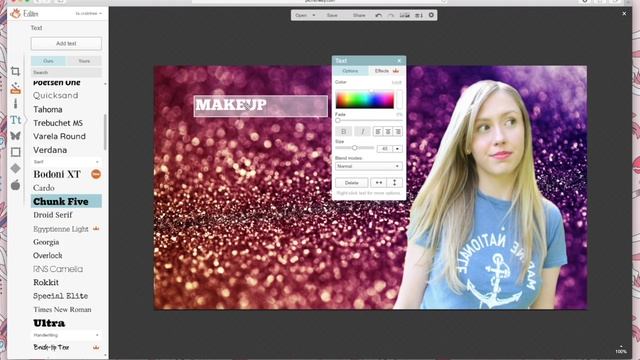Click the Egyptienne Light crown icon

(96, 229)
